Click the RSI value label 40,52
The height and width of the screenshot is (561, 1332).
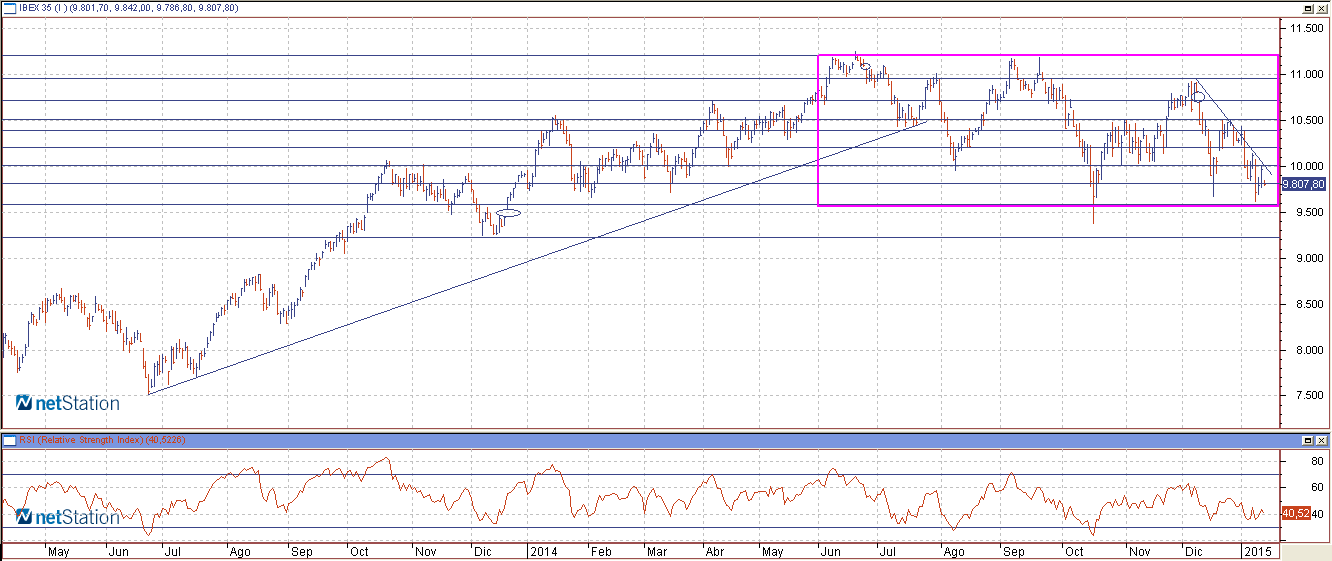(x=1295, y=514)
